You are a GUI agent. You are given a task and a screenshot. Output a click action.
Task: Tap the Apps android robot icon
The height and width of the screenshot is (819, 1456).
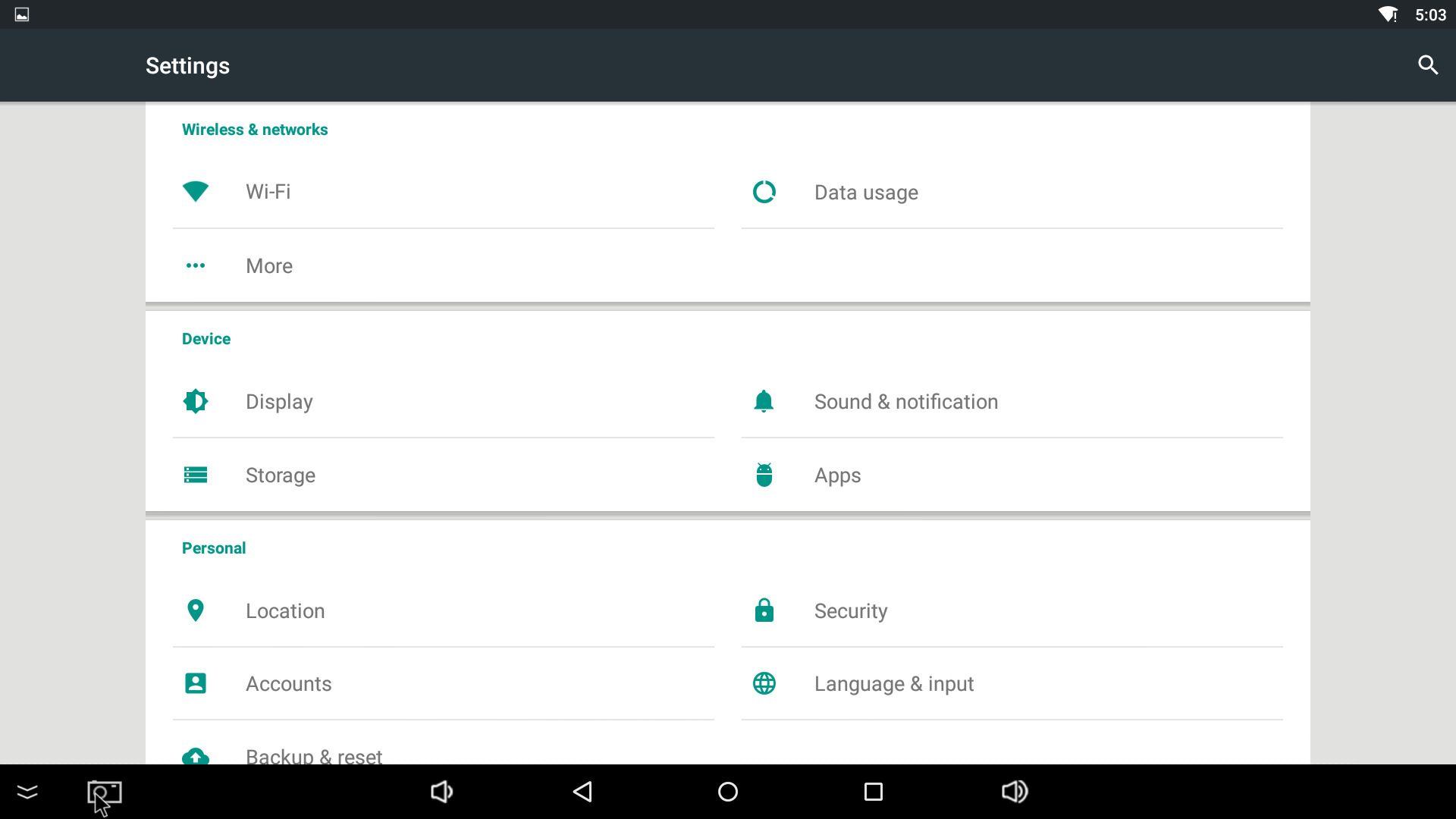click(x=764, y=475)
